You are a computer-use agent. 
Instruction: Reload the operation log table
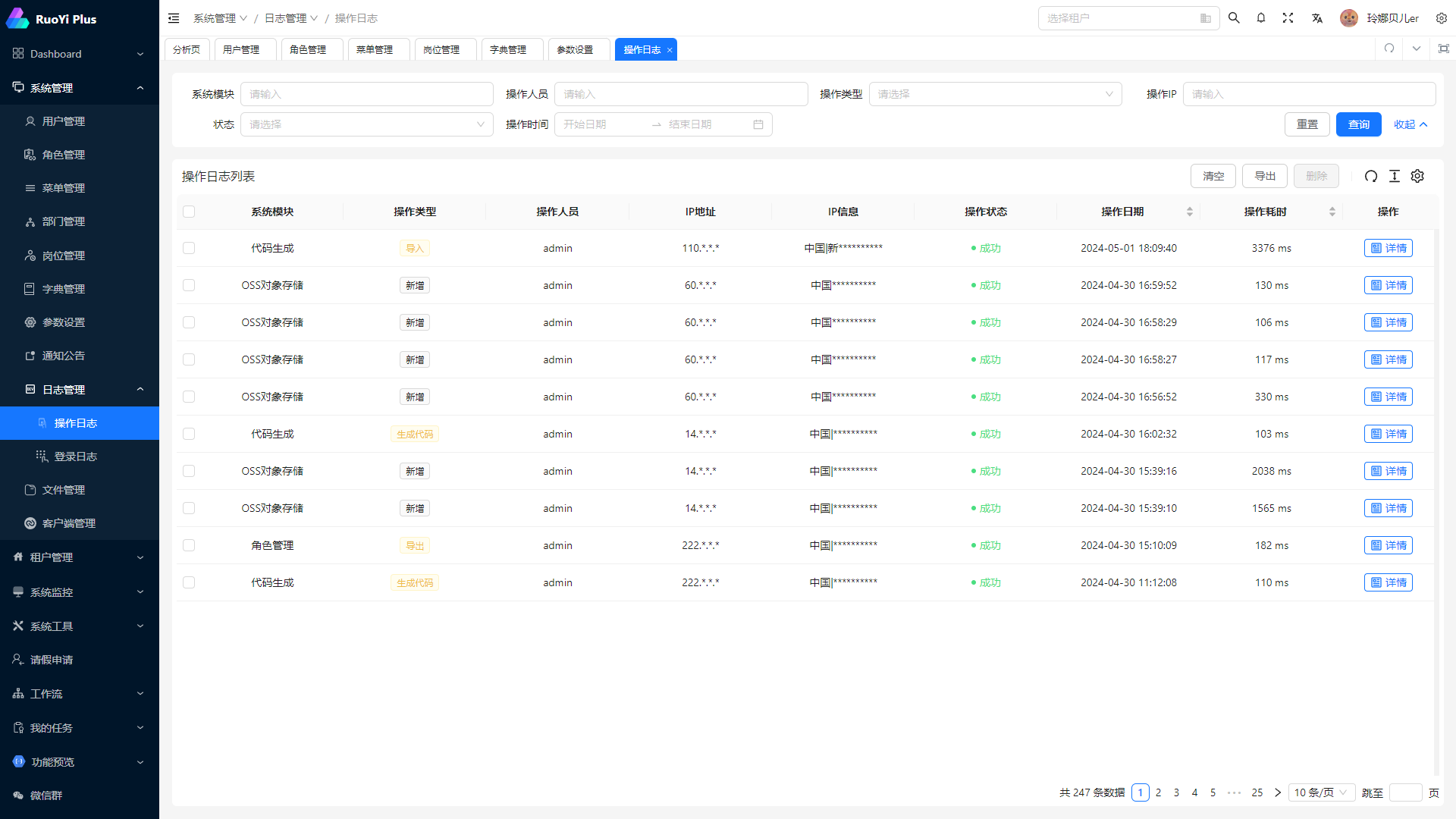[1371, 176]
